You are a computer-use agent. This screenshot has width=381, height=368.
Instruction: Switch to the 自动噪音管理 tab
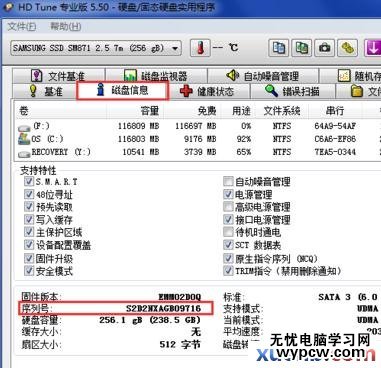pos(263,76)
